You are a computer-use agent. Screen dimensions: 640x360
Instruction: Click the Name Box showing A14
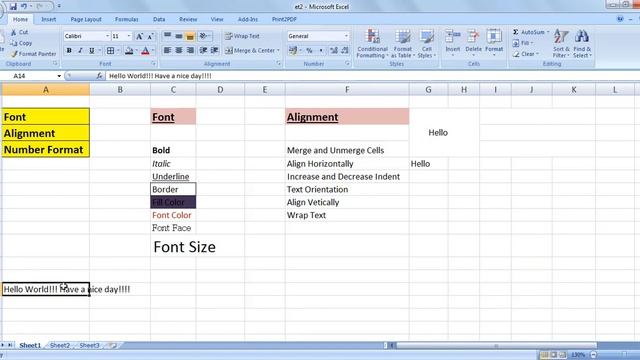[32, 76]
